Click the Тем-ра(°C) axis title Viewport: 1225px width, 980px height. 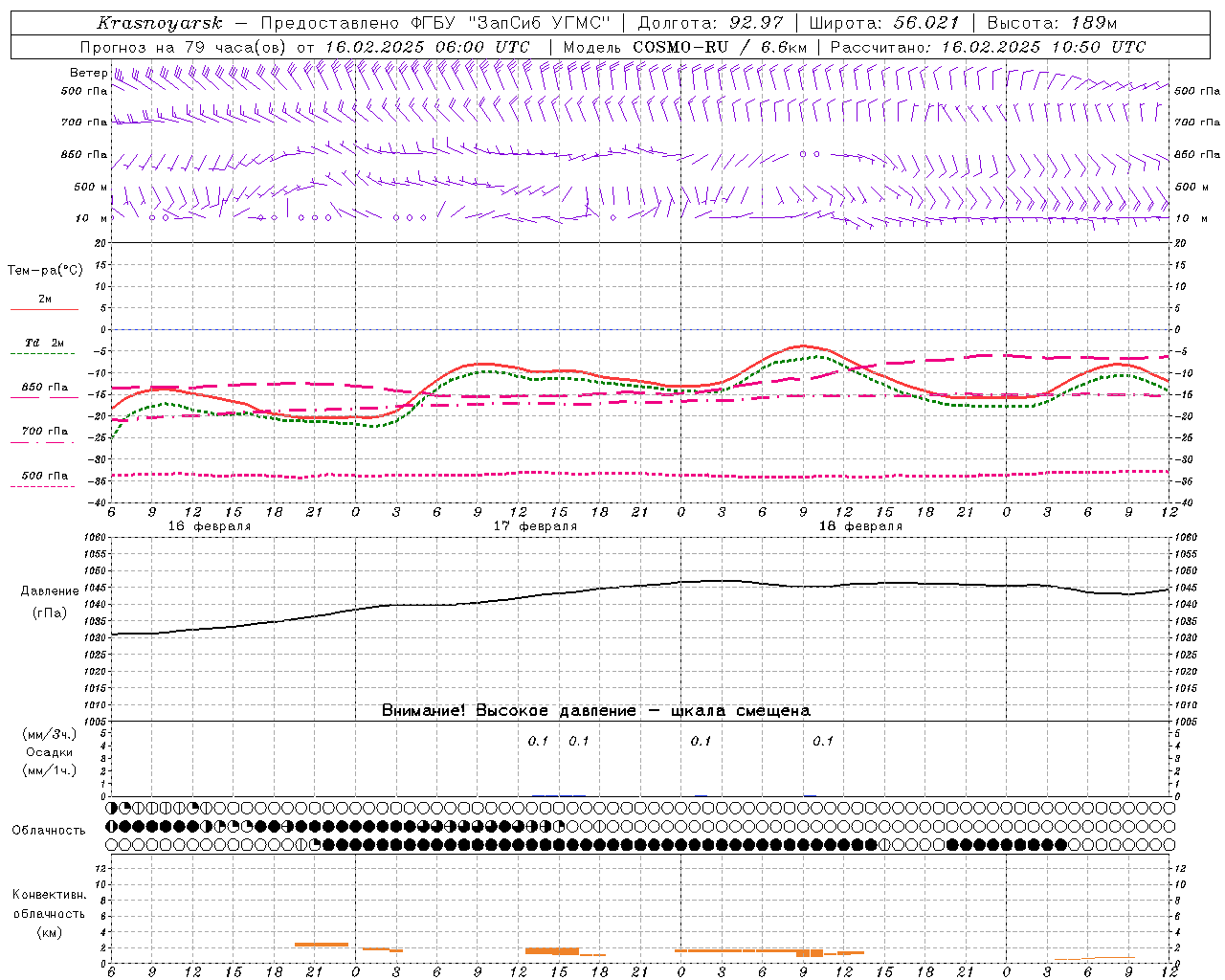(x=45, y=271)
